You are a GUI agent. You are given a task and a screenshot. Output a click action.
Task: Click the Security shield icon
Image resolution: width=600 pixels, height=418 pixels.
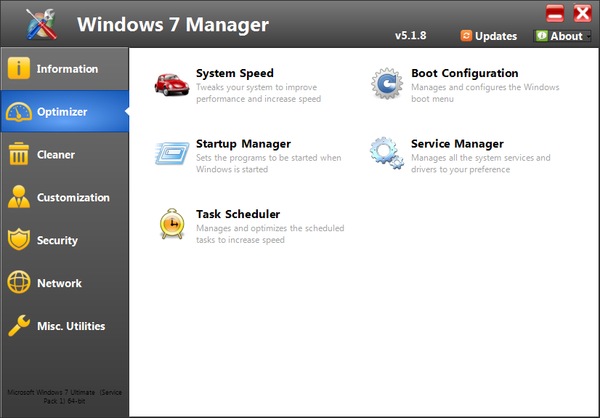click(19, 240)
